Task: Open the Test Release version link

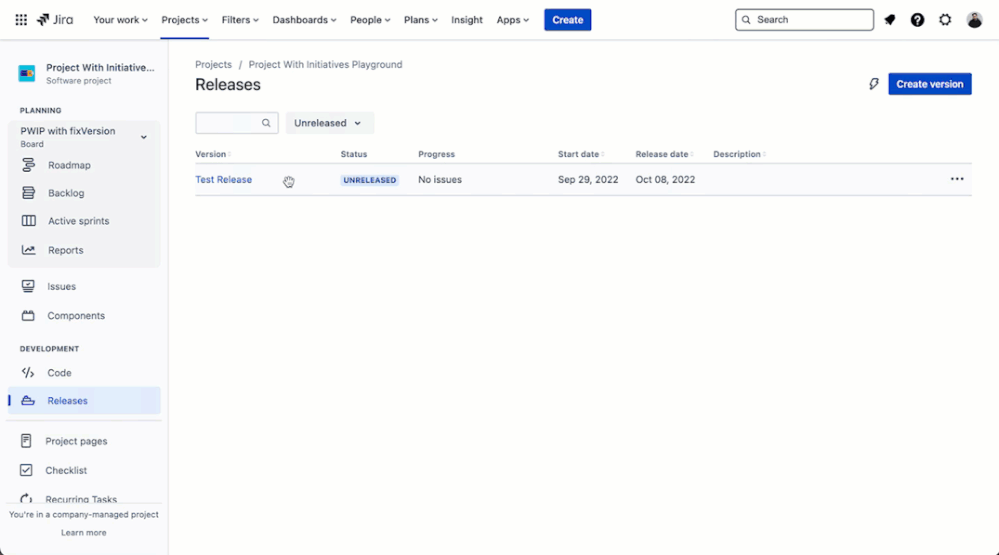Action: (223, 180)
